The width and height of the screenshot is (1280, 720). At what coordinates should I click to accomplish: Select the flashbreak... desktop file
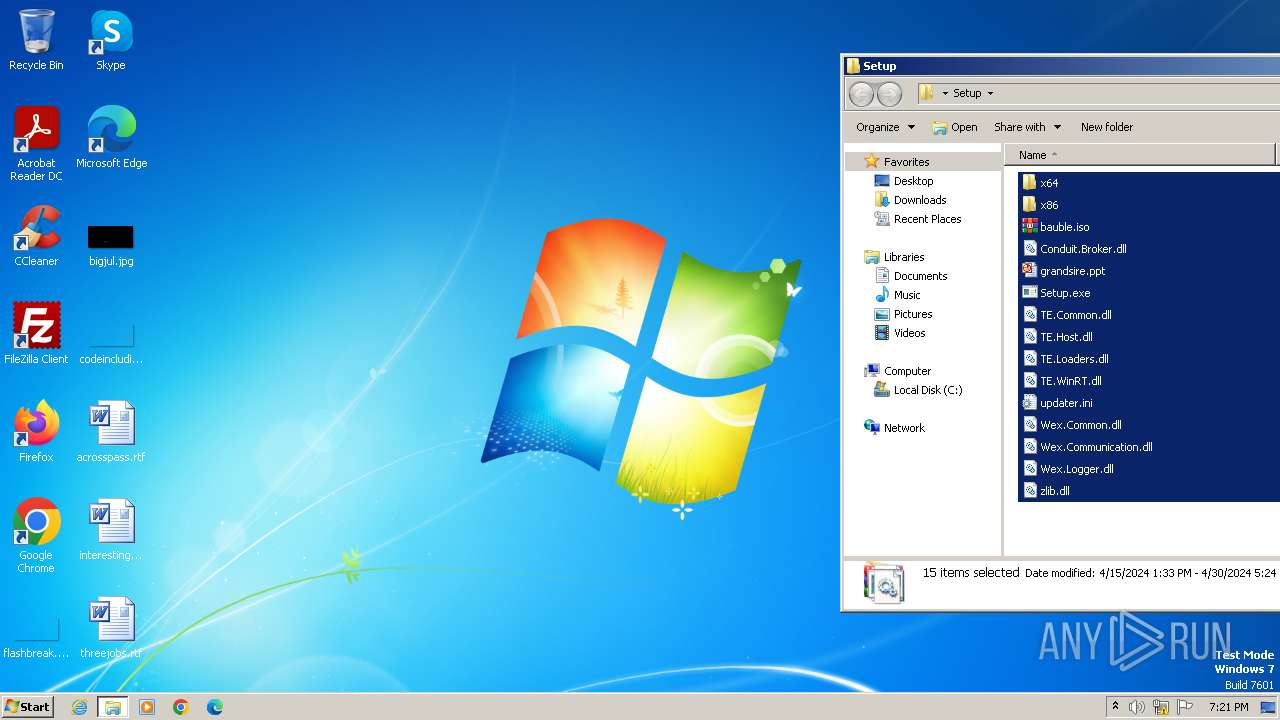coord(36,637)
